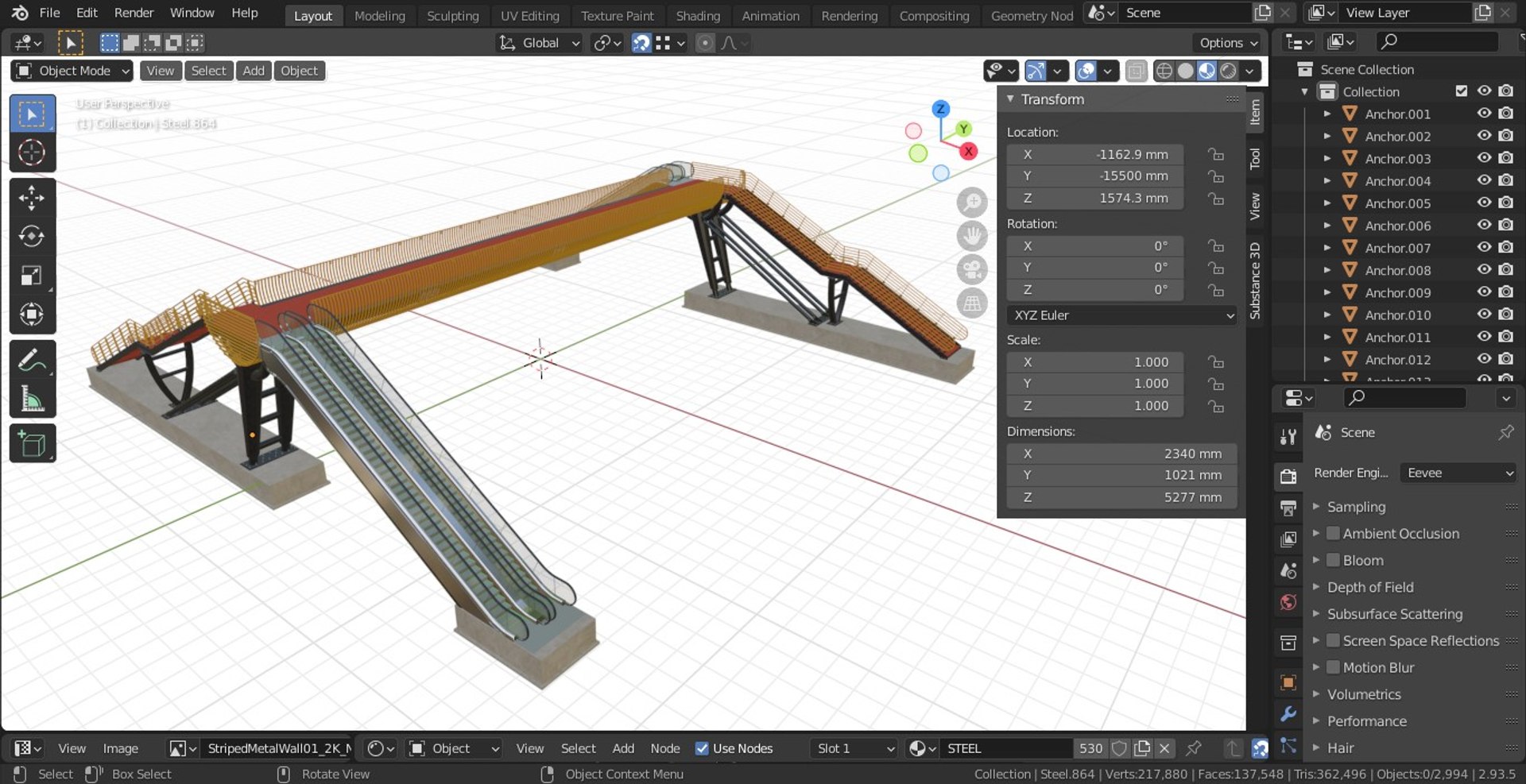Screen dimensions: 1526x784
Task: Uncheck Use Nodes
Action: click(702, 748)
